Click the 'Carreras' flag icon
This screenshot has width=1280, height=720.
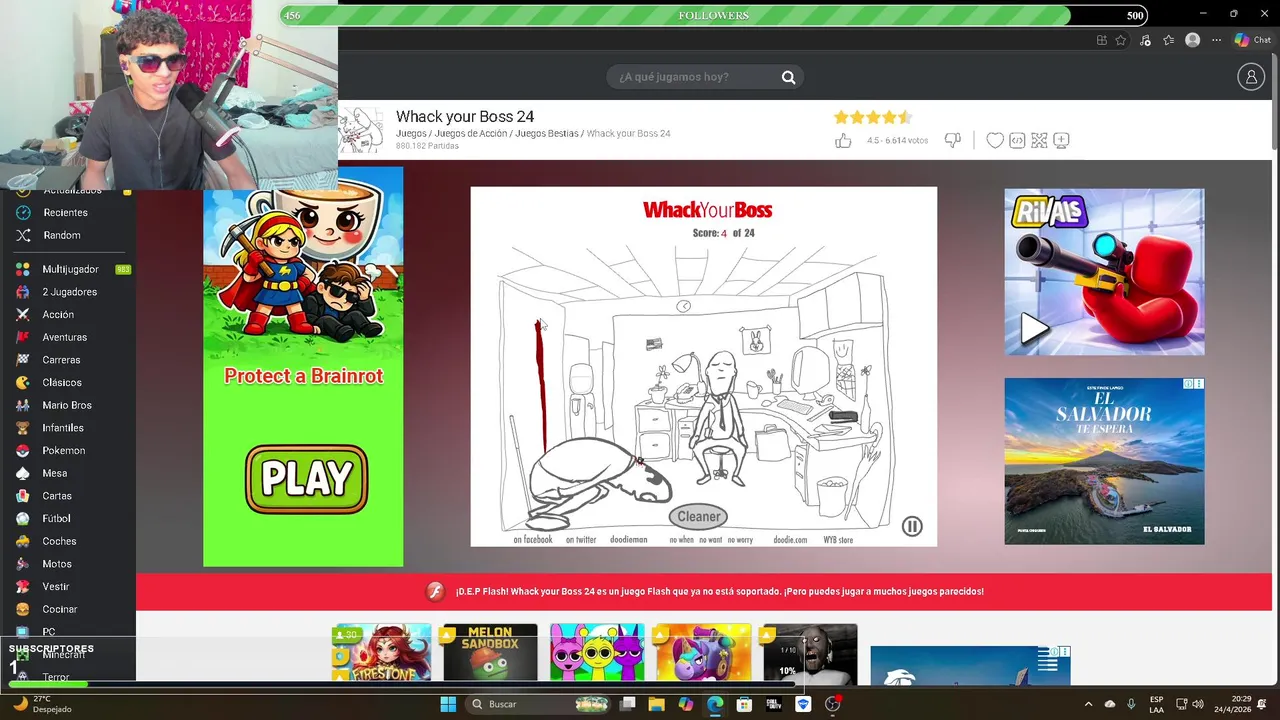23,360
